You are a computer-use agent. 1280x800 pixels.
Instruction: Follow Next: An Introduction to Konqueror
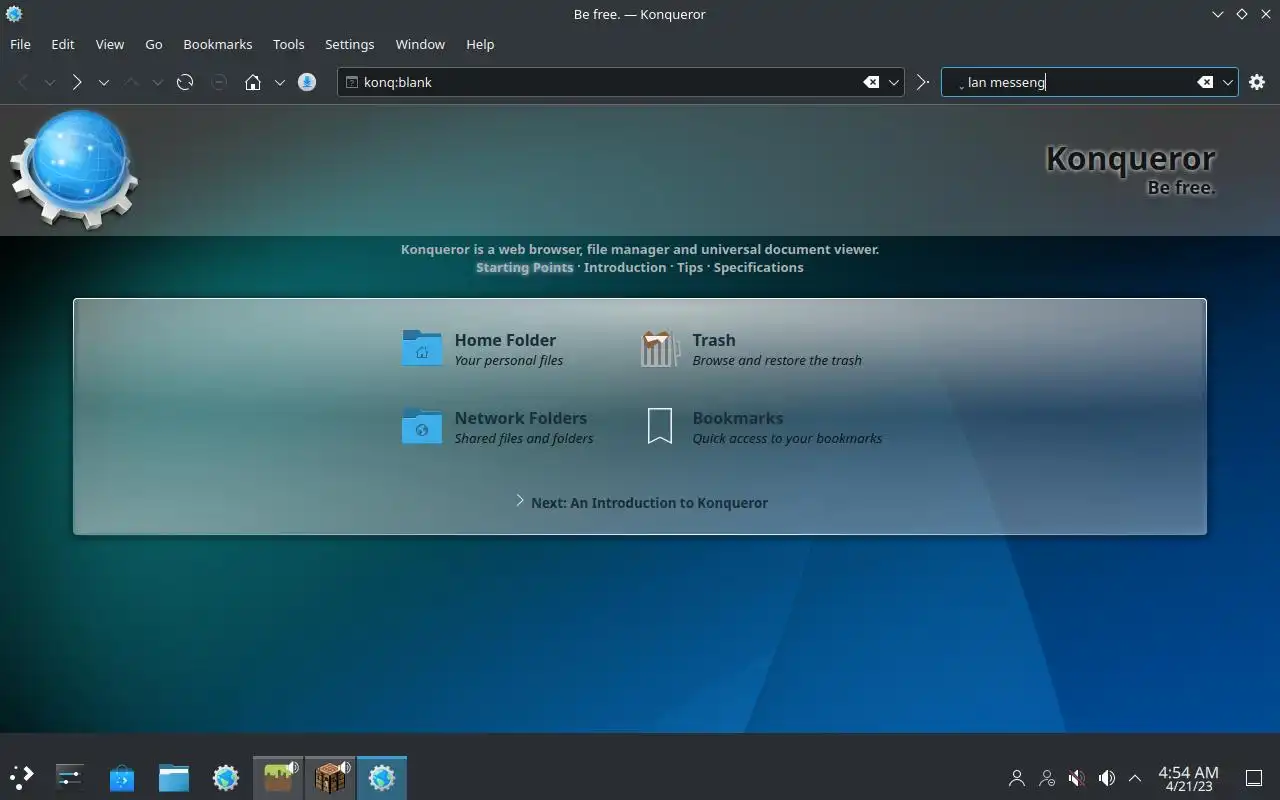click(649, 502)
